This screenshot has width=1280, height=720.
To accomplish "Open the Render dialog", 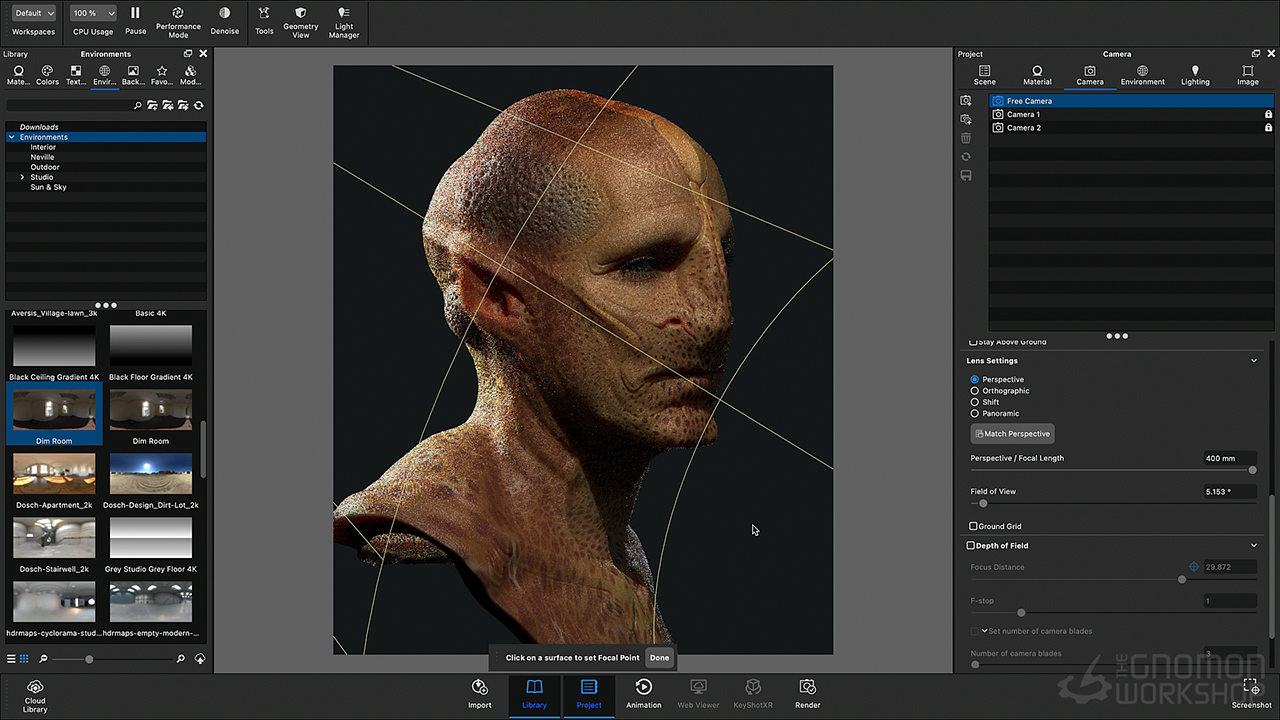I will [x=807, y=687].
